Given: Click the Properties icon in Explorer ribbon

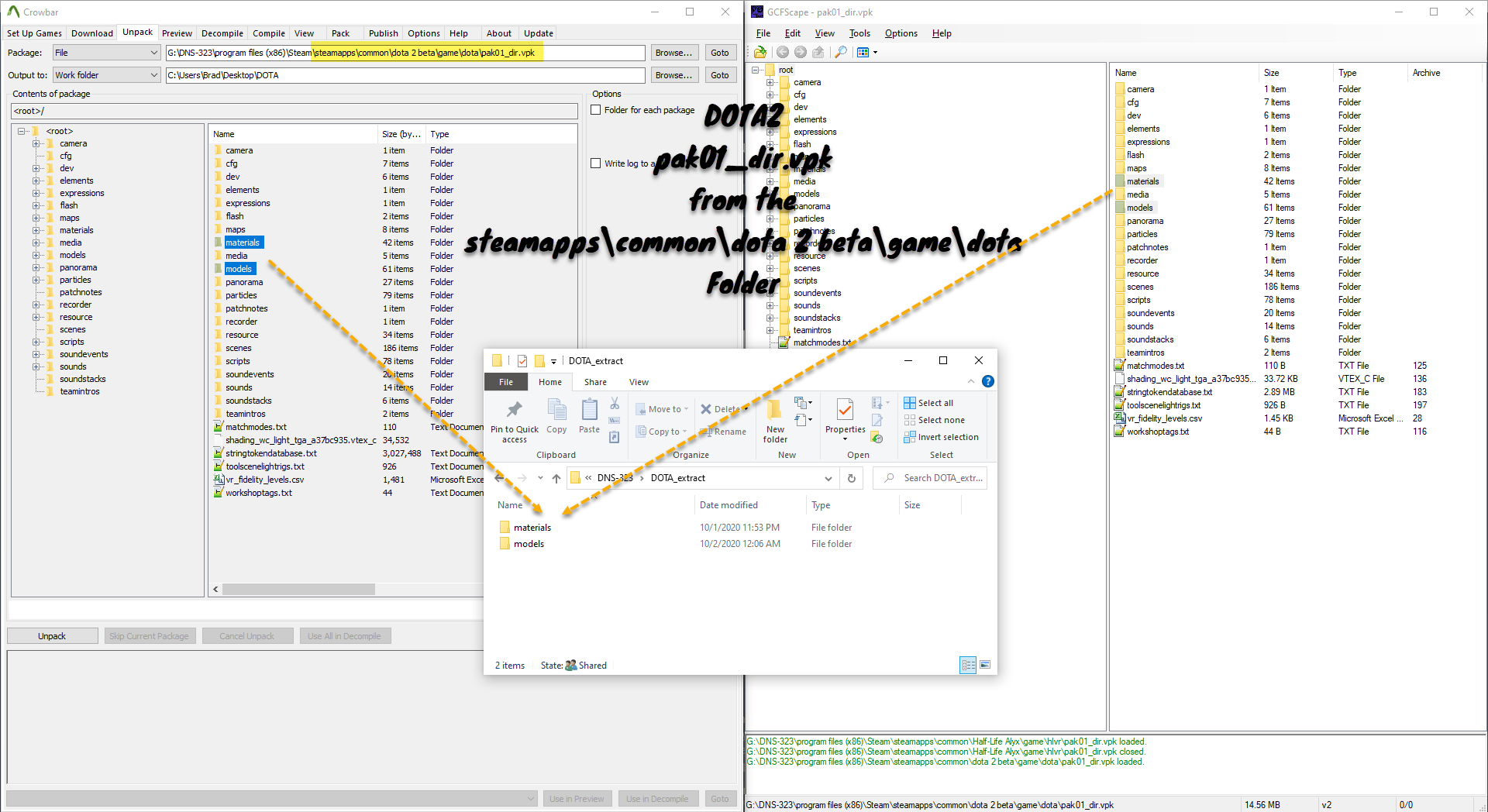Looking at the screenshot, I should click(x=845, y=410).
